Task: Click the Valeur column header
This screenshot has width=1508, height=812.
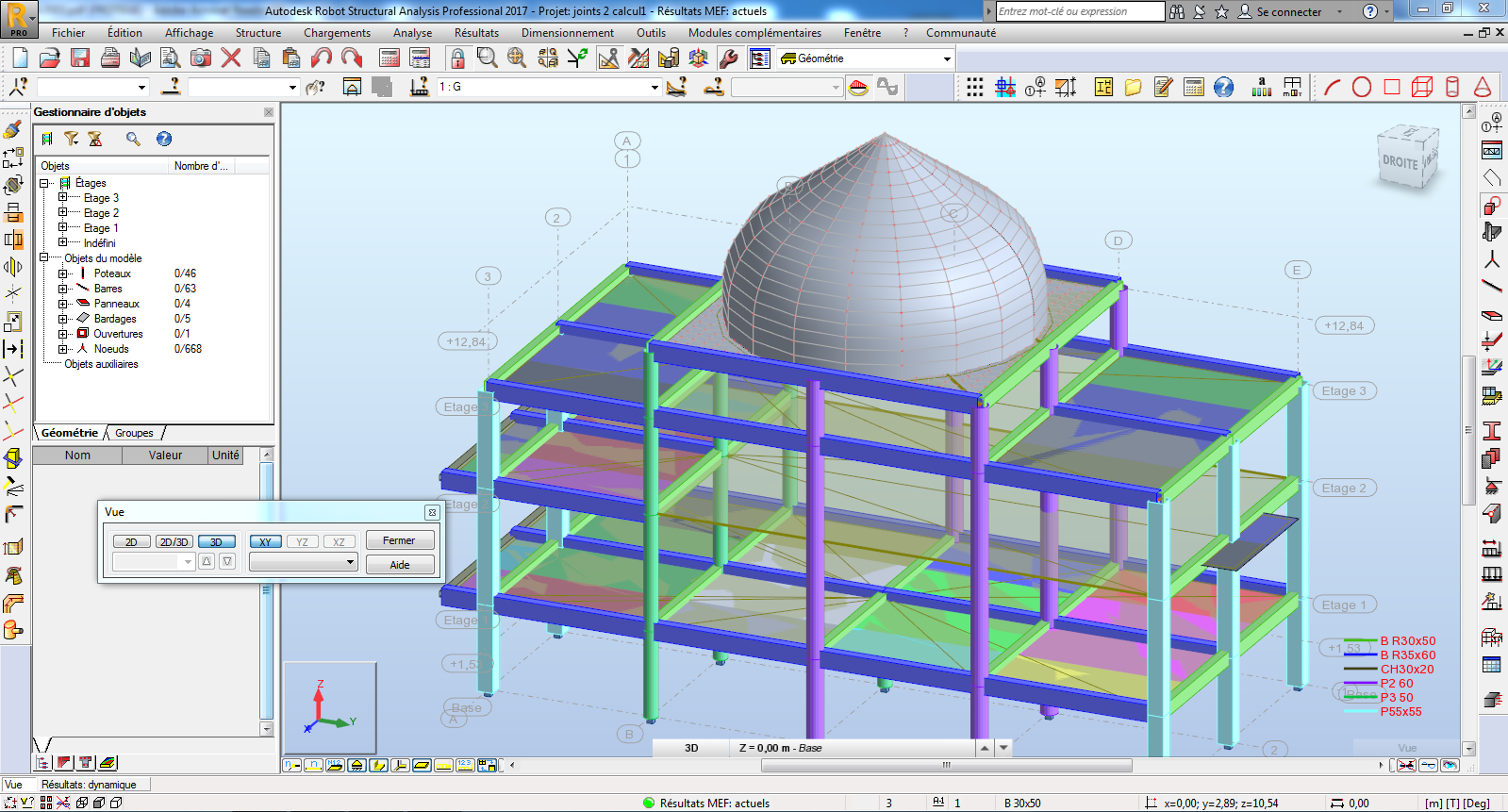Action: pyautogui.click(x=165, y=456)
